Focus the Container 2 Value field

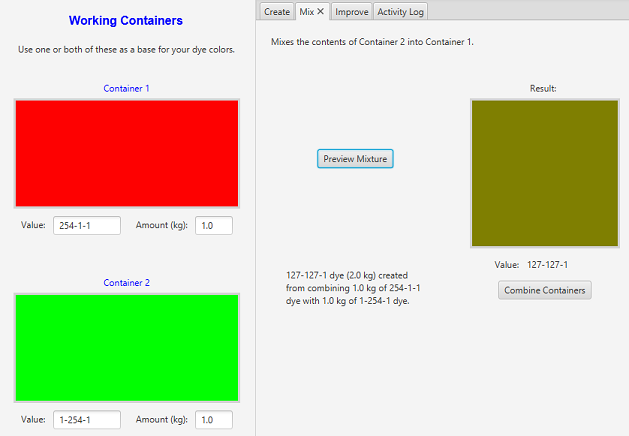point(87,420)
